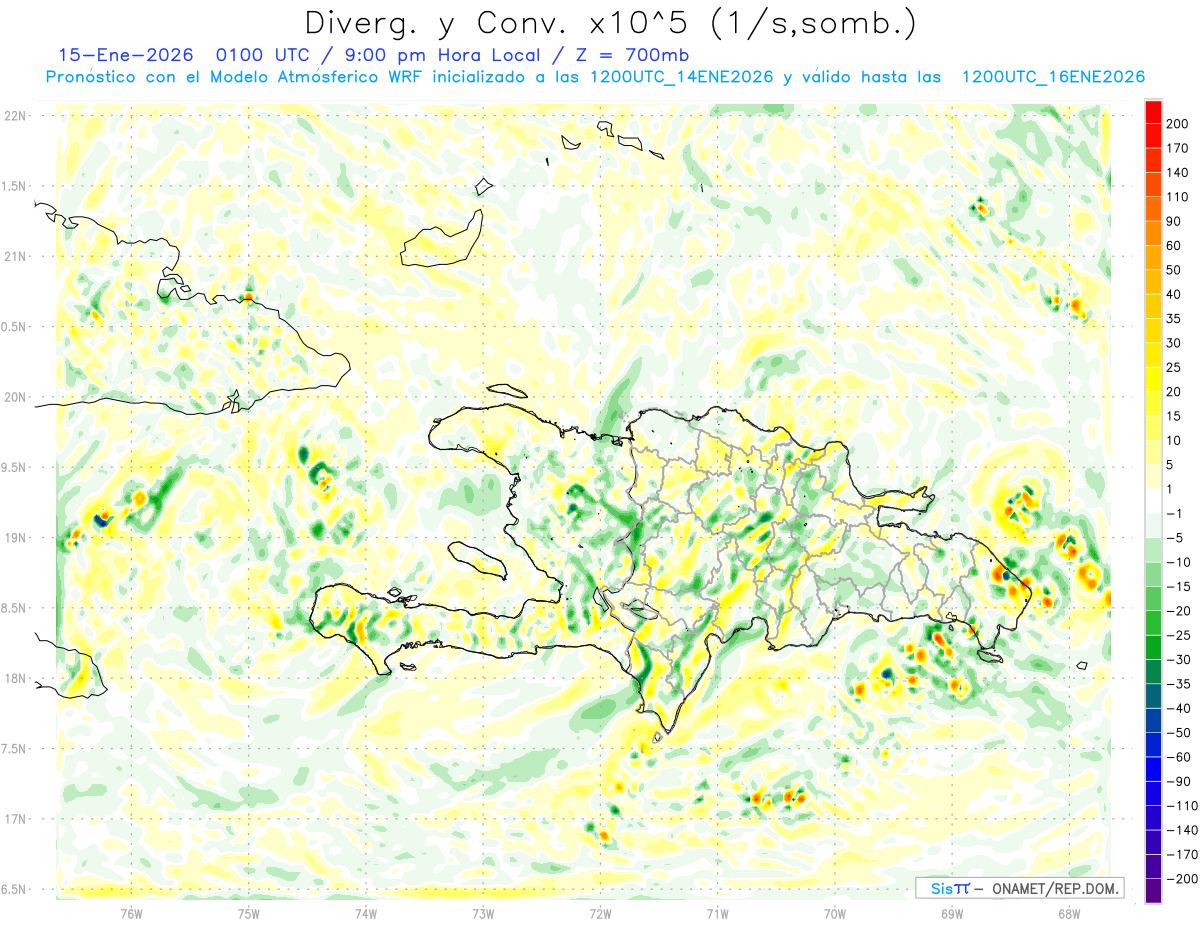The height and width of the screenshot is (927, 1200).
Task: Click the '-90' color bar value
Action: coord(1179,781)
